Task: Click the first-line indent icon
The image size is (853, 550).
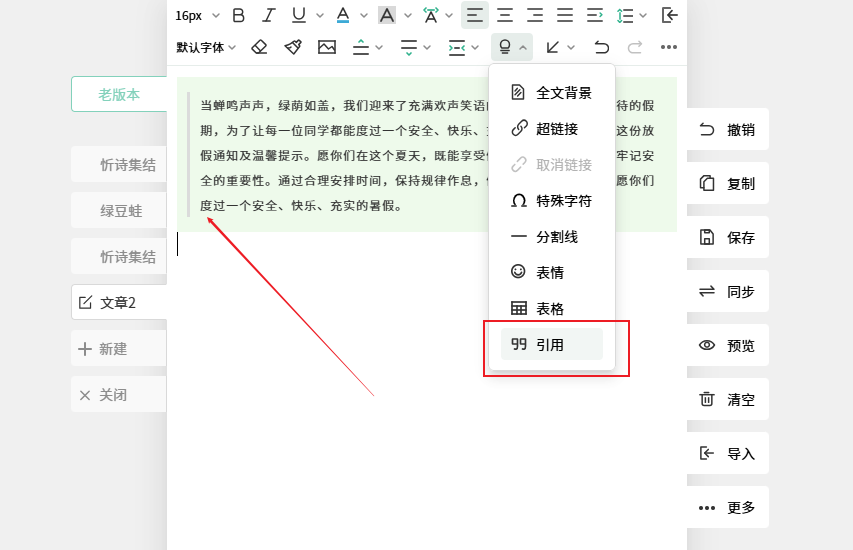Action: click(x=595, y=15)
